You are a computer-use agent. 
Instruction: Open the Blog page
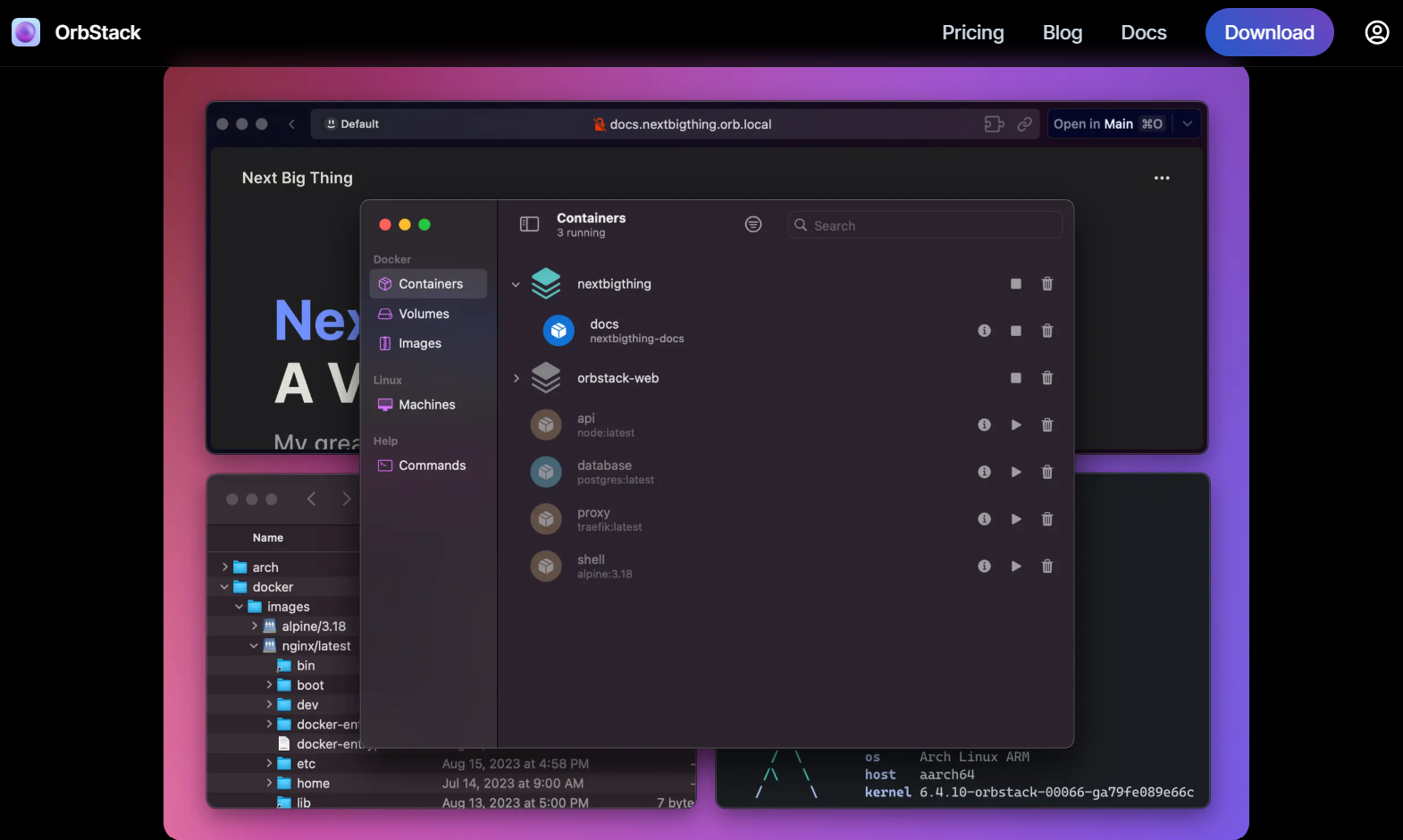1063,32
